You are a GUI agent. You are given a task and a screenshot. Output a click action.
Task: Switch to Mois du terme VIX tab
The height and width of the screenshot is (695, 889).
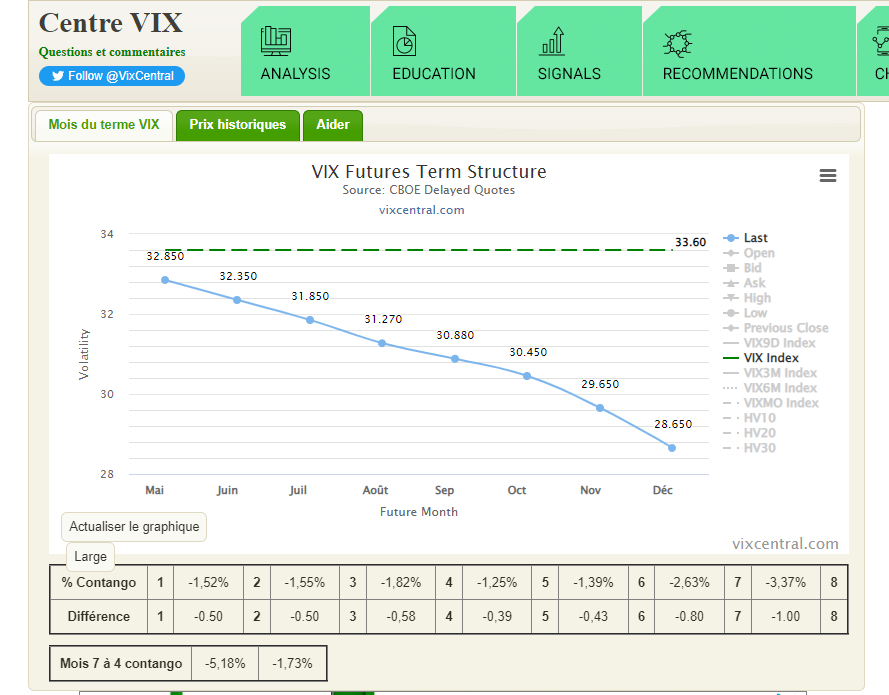coord(104,125)
